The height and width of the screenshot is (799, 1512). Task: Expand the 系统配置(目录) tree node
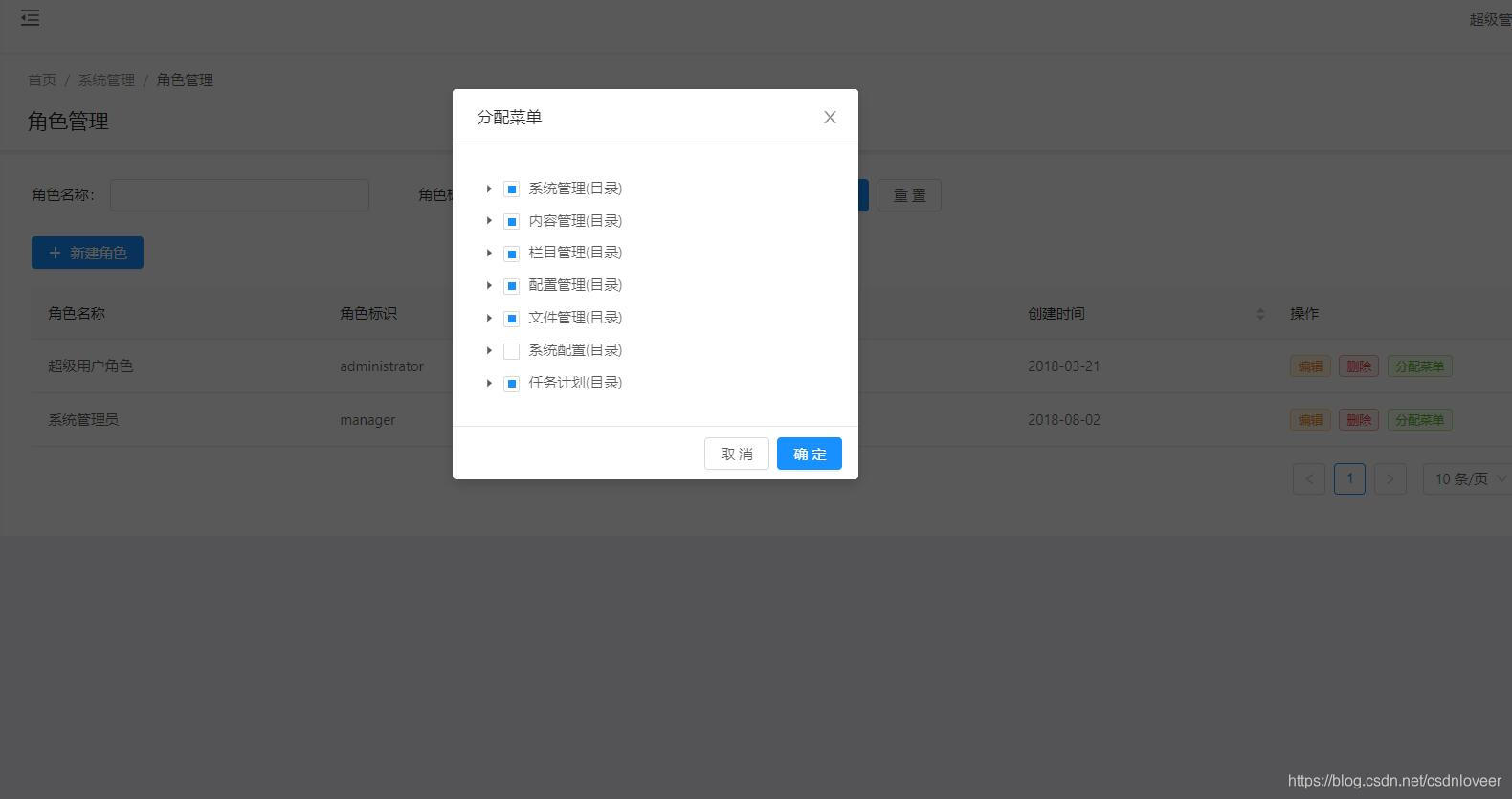(489, 350)
